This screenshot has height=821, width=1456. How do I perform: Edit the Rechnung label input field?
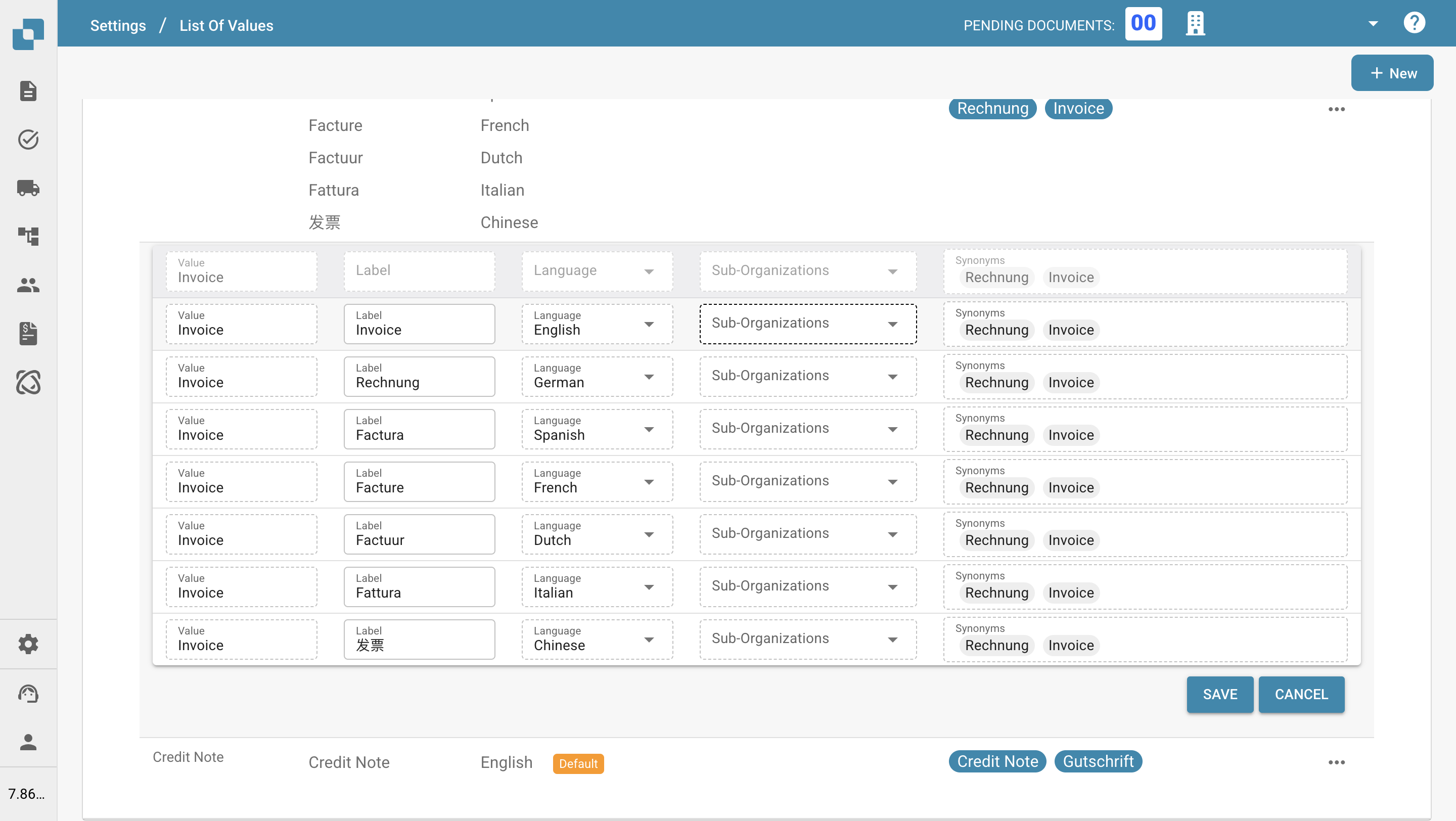pyautogui.click(x=419, y=376)
